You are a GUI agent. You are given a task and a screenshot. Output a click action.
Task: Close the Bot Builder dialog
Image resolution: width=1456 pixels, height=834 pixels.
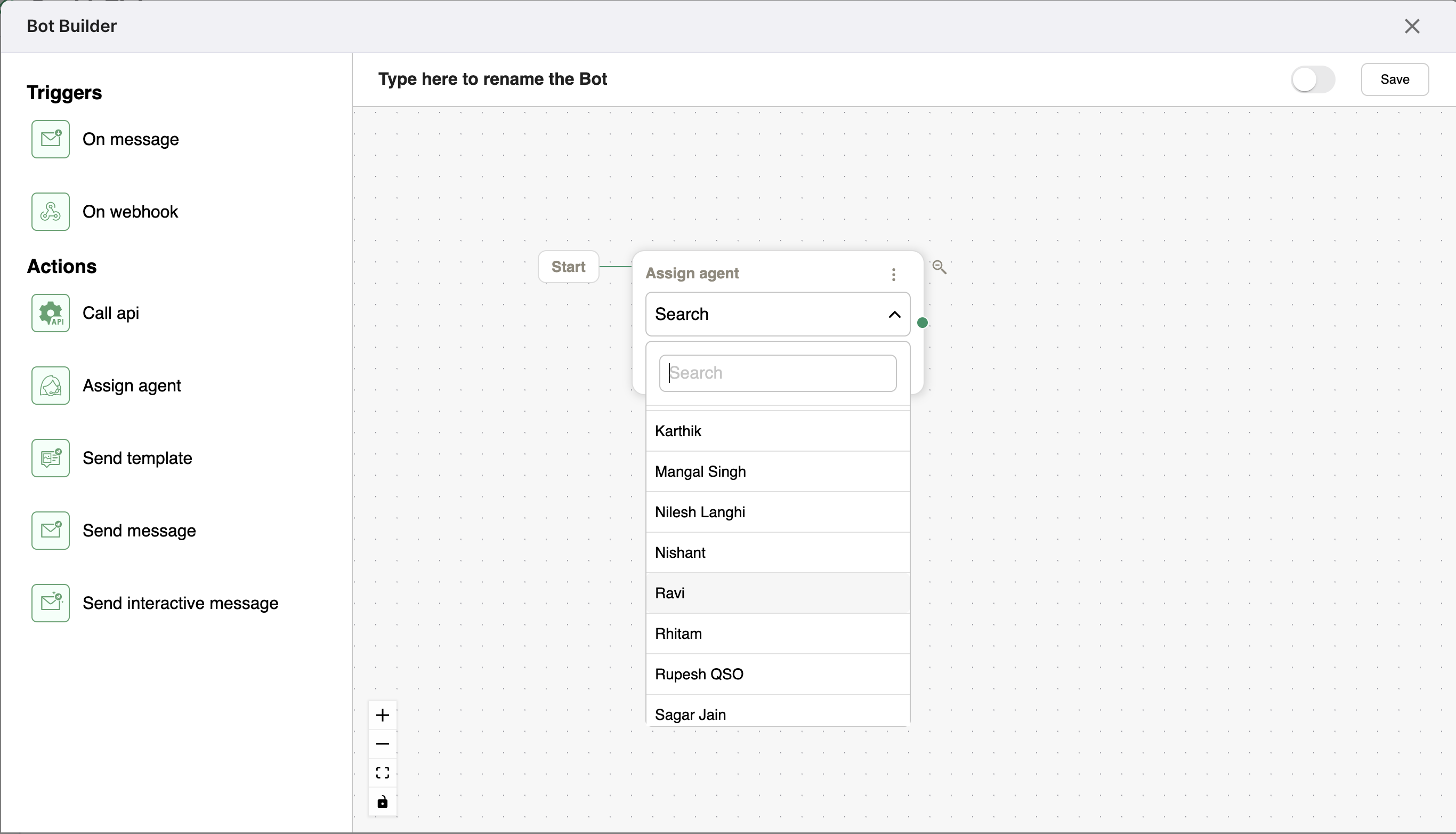1412,26
